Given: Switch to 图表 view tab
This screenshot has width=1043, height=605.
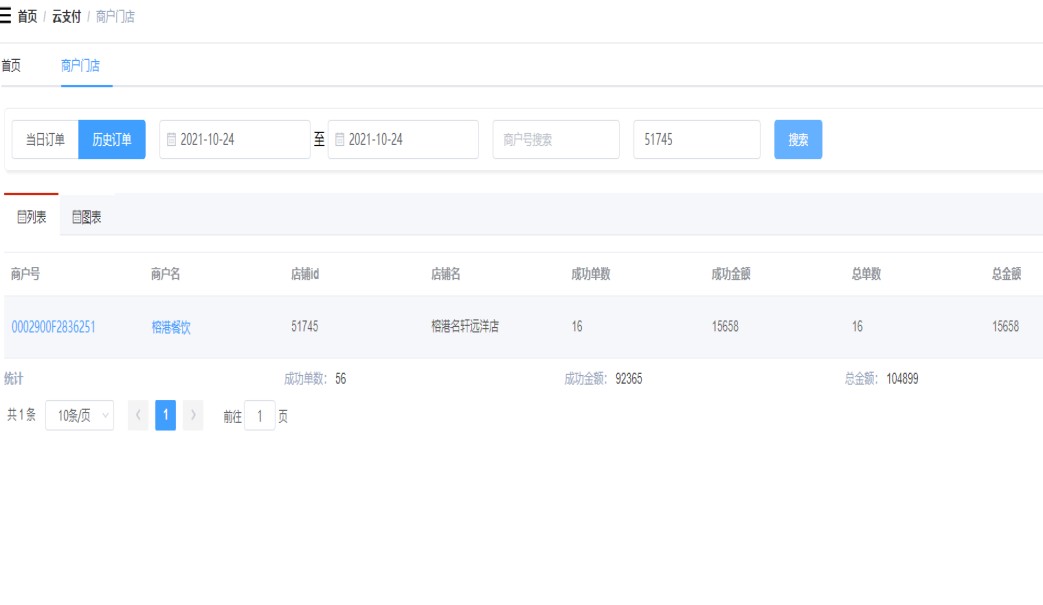Looking at the screenshot, I should pyautogui.click(x=87, y=217).
